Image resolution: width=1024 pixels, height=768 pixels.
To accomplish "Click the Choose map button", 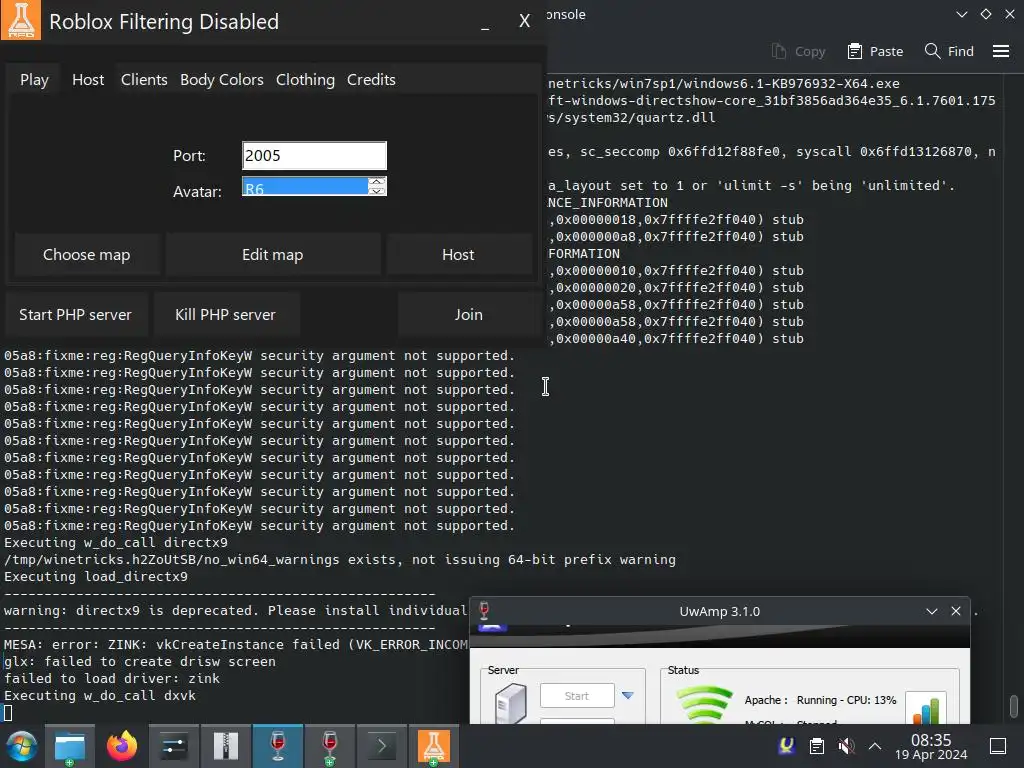I will 86,255.
